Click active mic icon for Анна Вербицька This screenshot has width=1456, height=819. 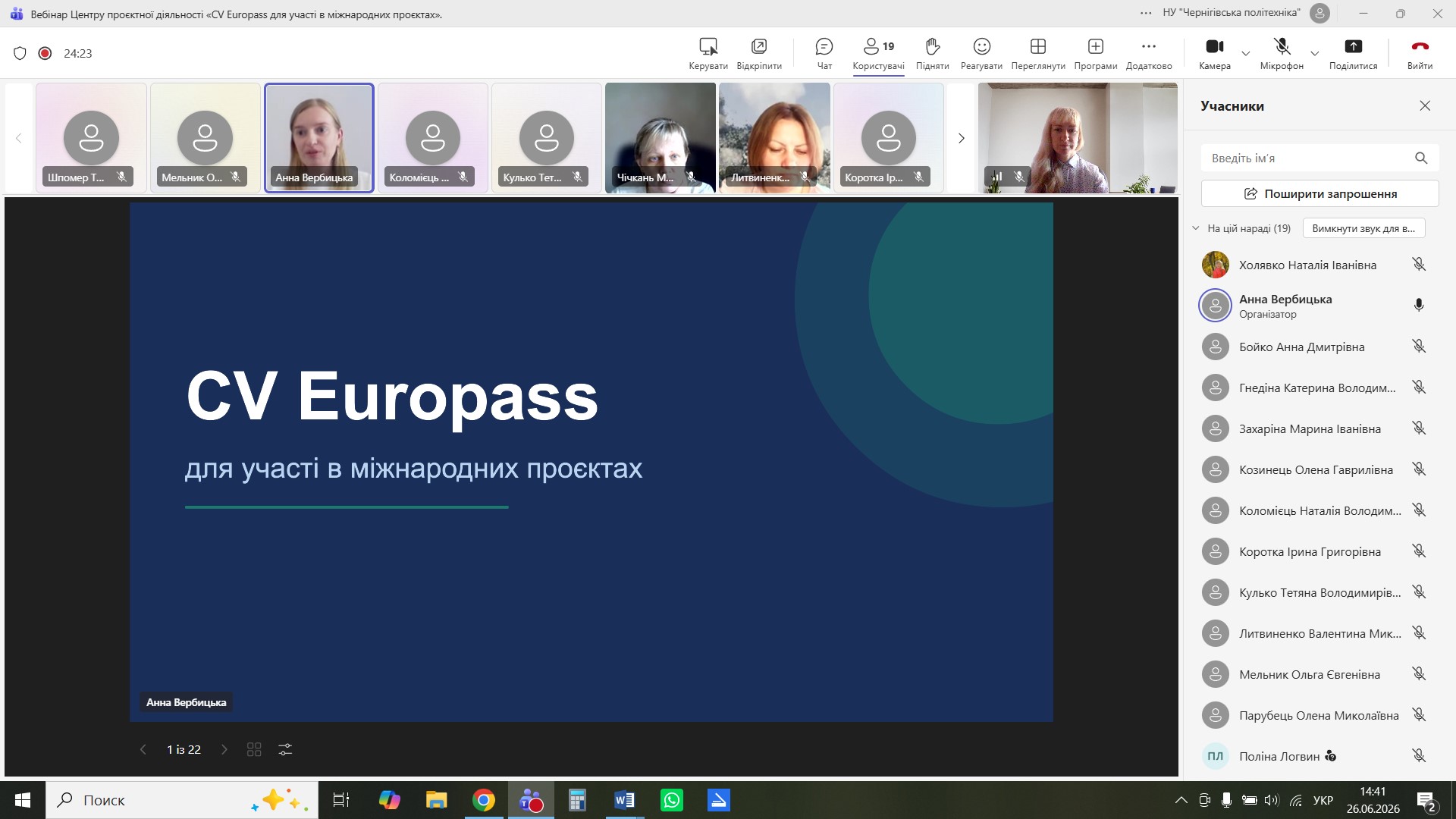pyautogui.click(x=1419, y=305)
